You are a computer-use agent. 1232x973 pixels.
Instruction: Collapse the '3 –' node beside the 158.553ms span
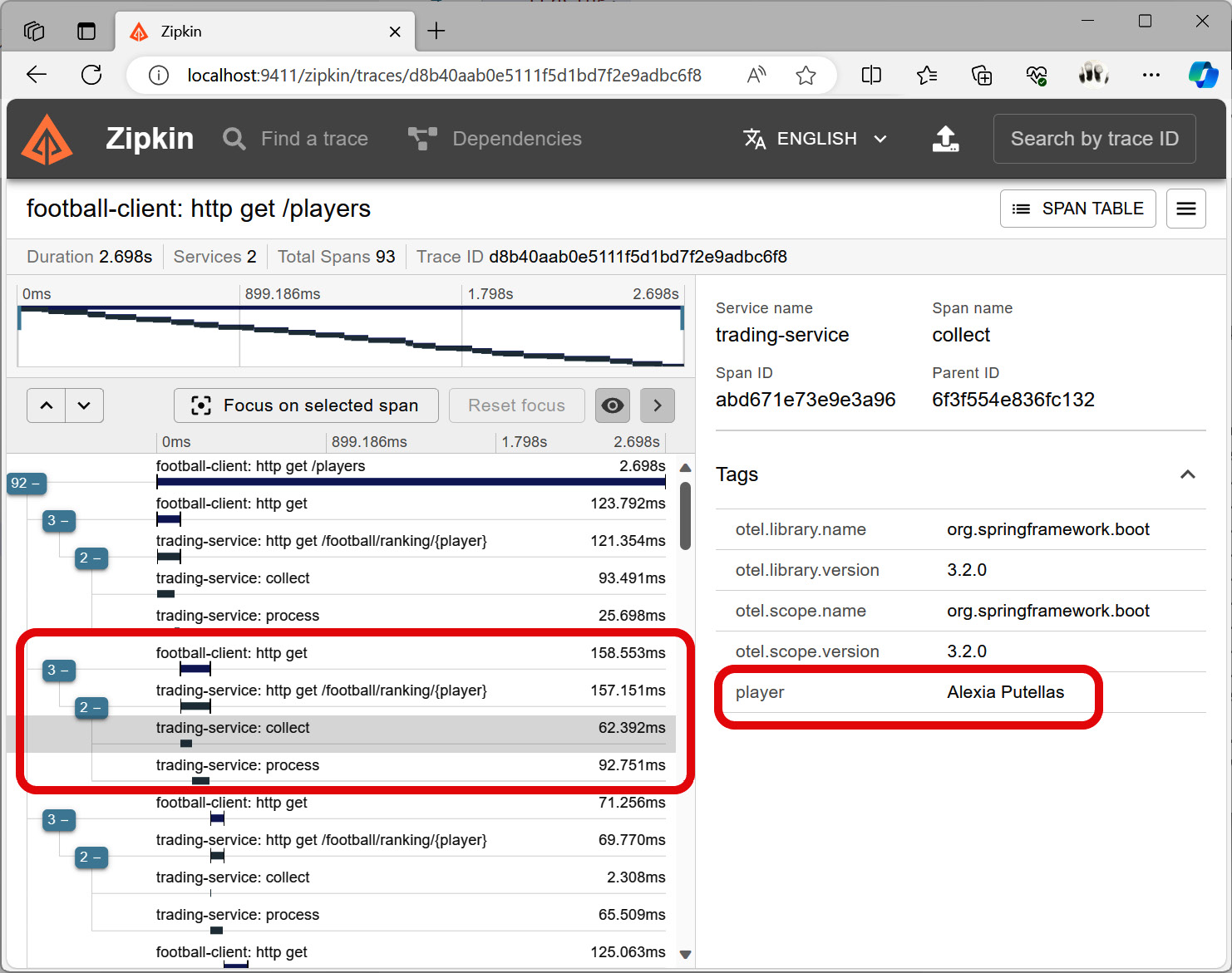[59, 670]
